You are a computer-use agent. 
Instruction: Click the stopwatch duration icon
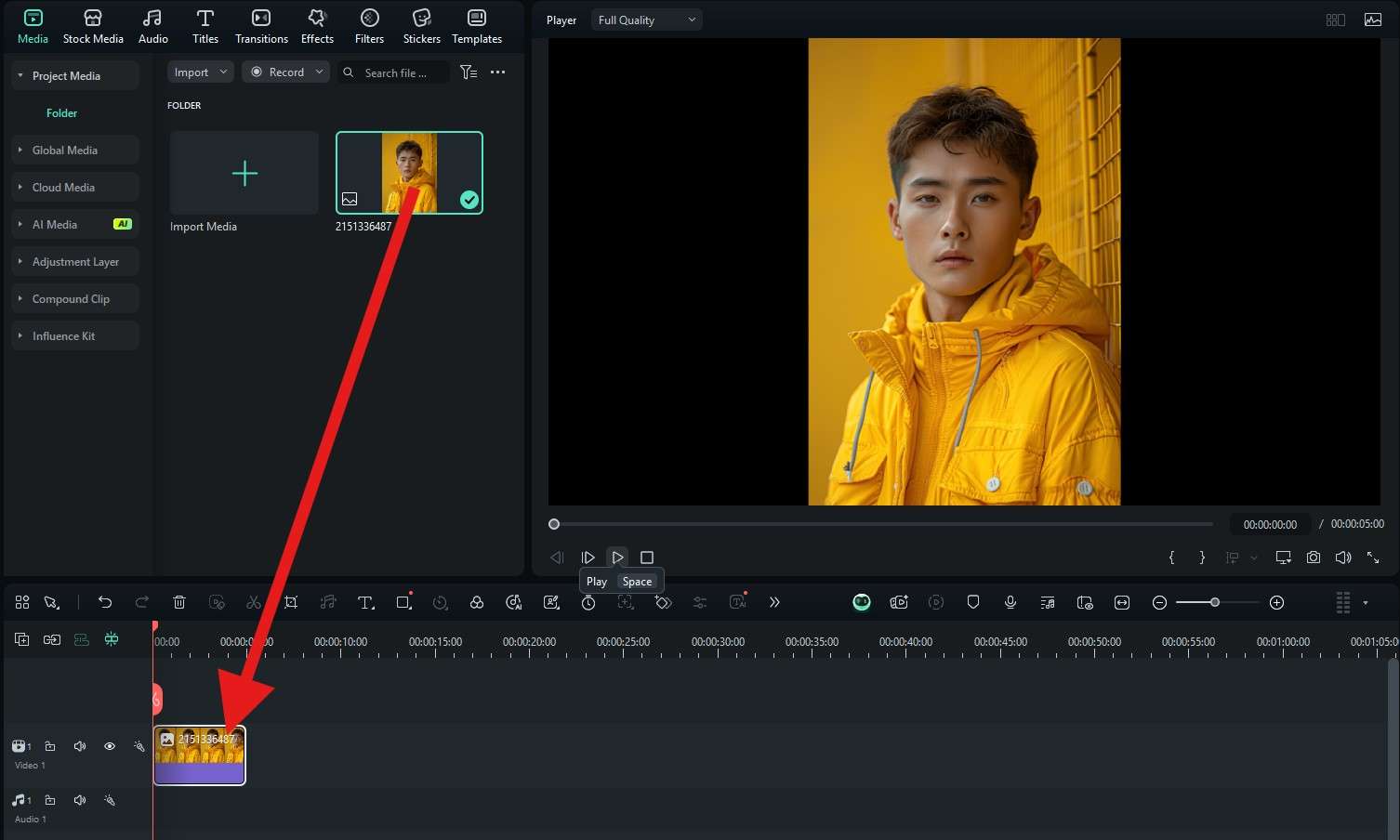(588, 602)
